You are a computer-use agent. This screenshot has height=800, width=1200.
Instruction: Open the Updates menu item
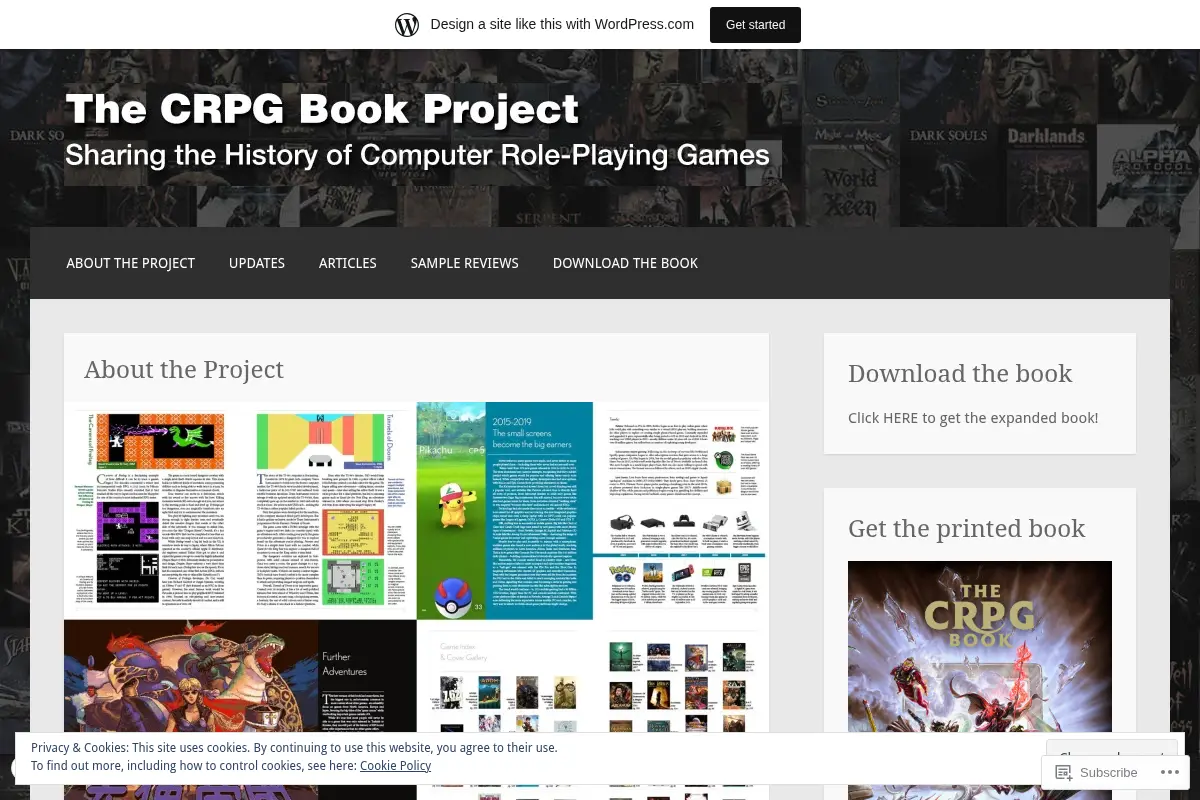[x=257, y=263]
